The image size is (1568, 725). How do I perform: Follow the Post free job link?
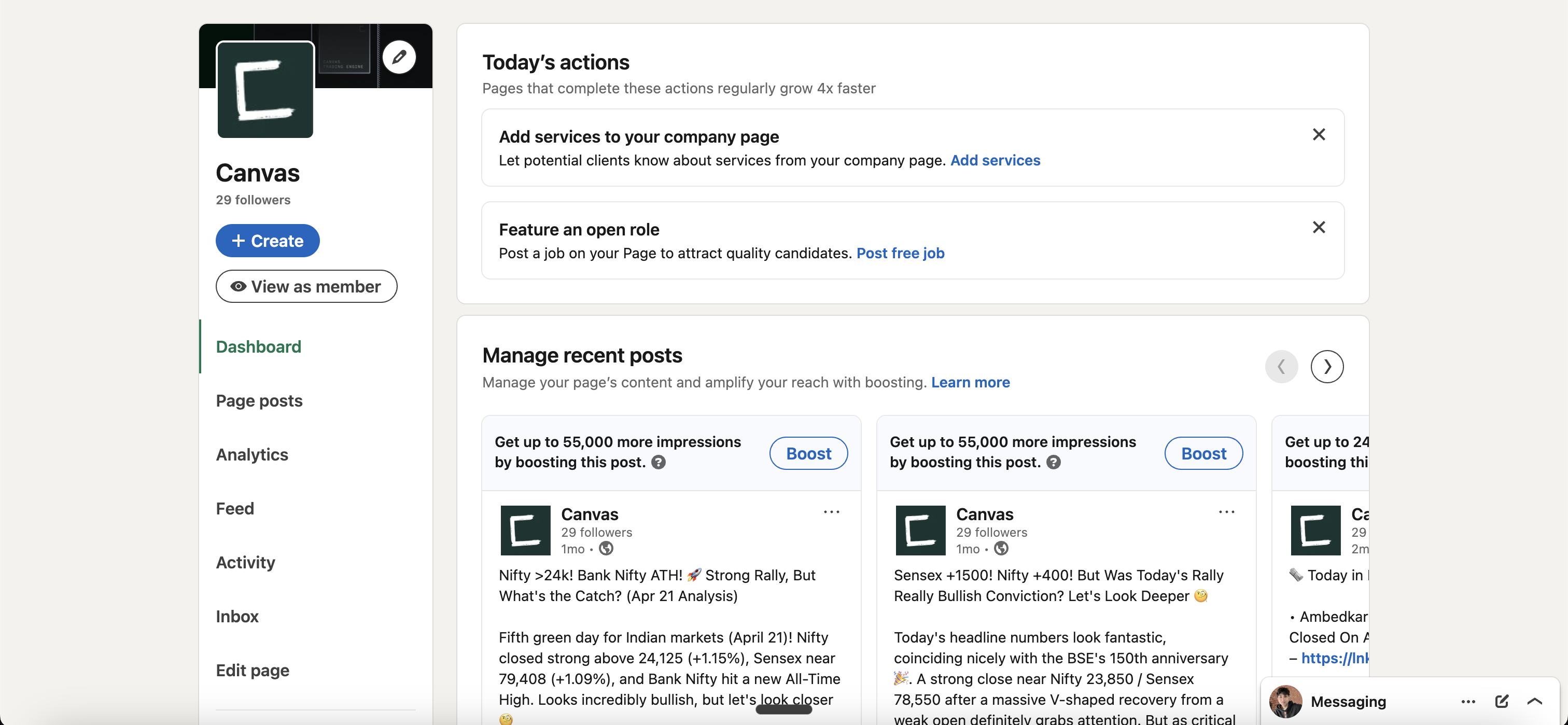point(900,253)
